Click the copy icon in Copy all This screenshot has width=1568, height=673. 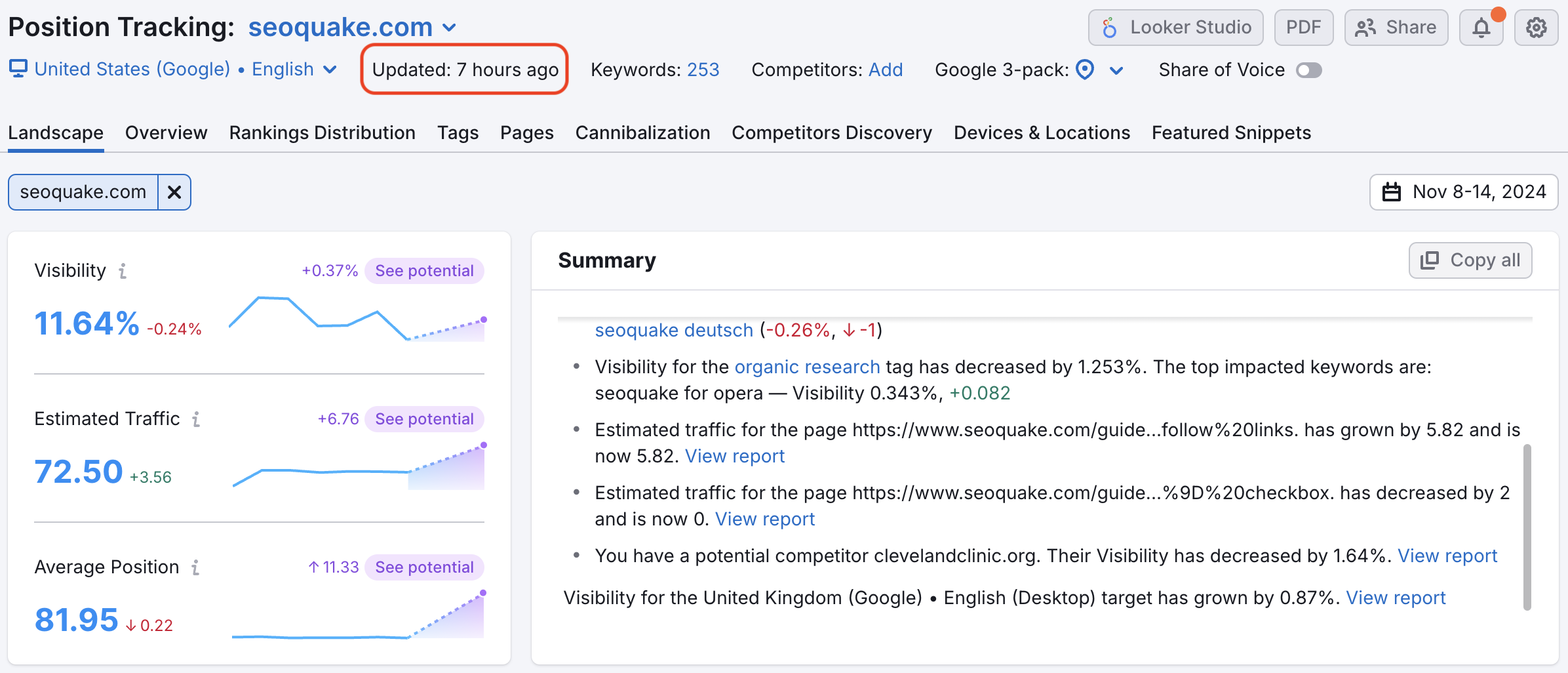pos(1430,260)
